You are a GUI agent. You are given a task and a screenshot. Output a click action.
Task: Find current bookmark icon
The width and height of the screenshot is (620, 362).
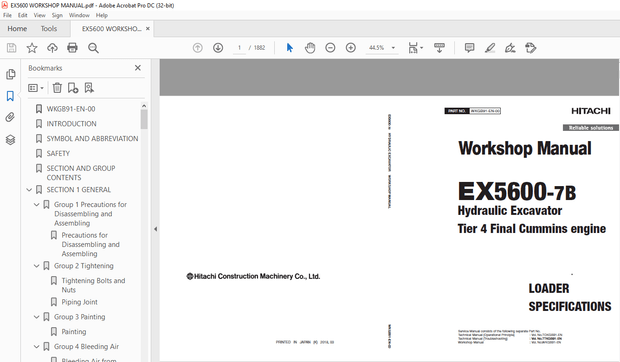pos(89,87)
